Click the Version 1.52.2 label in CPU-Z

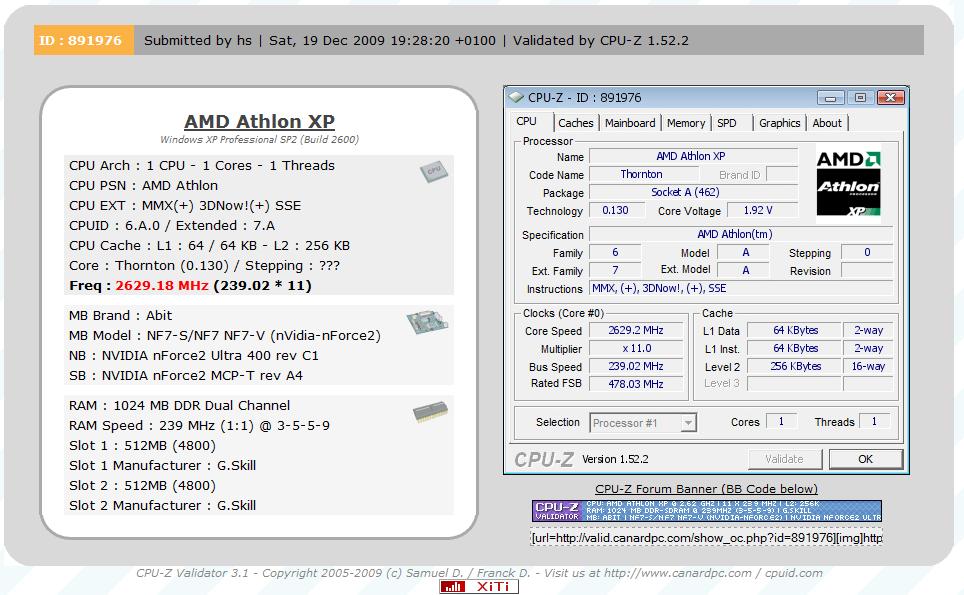615,459
